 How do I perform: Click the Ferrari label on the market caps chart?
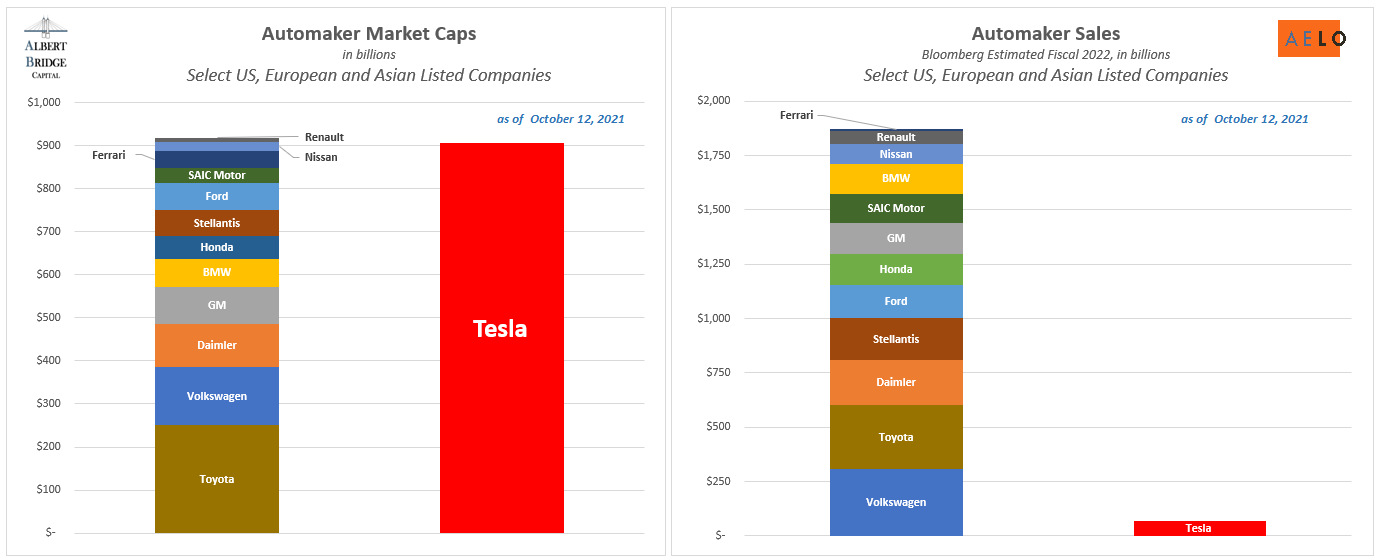(x=109, y=155)
